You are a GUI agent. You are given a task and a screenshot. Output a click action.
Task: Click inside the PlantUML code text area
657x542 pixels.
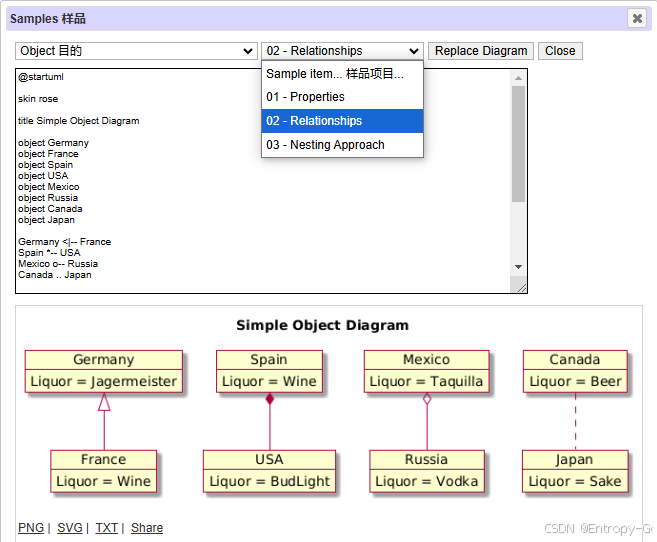[271, 181]
